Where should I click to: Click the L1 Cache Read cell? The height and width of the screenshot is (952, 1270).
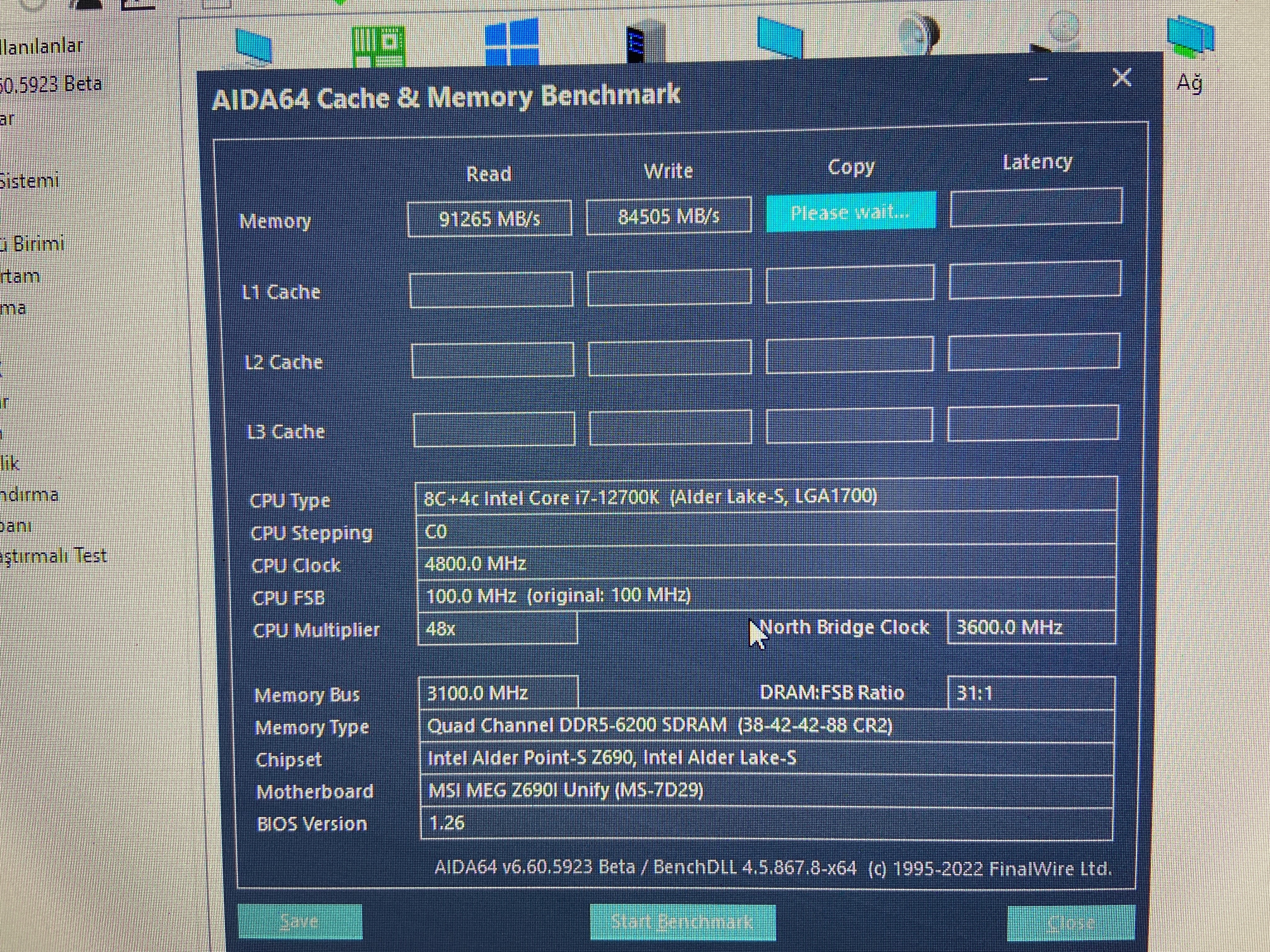491,290
